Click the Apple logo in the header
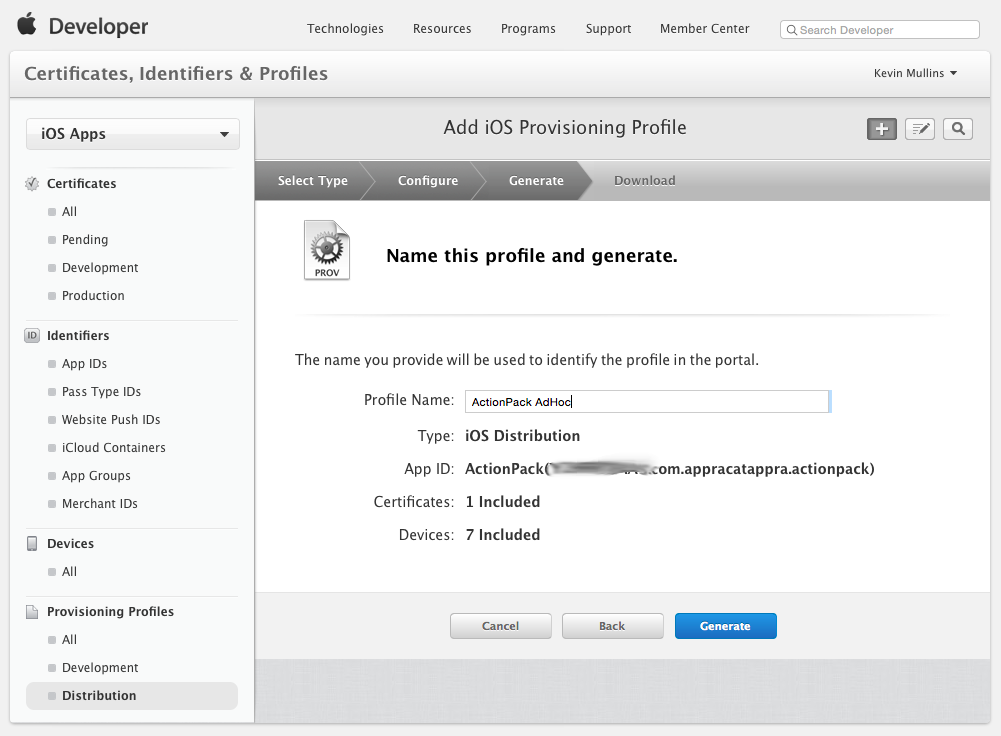Viewport: 1001px width, 736px height. (x=27, y=23)
